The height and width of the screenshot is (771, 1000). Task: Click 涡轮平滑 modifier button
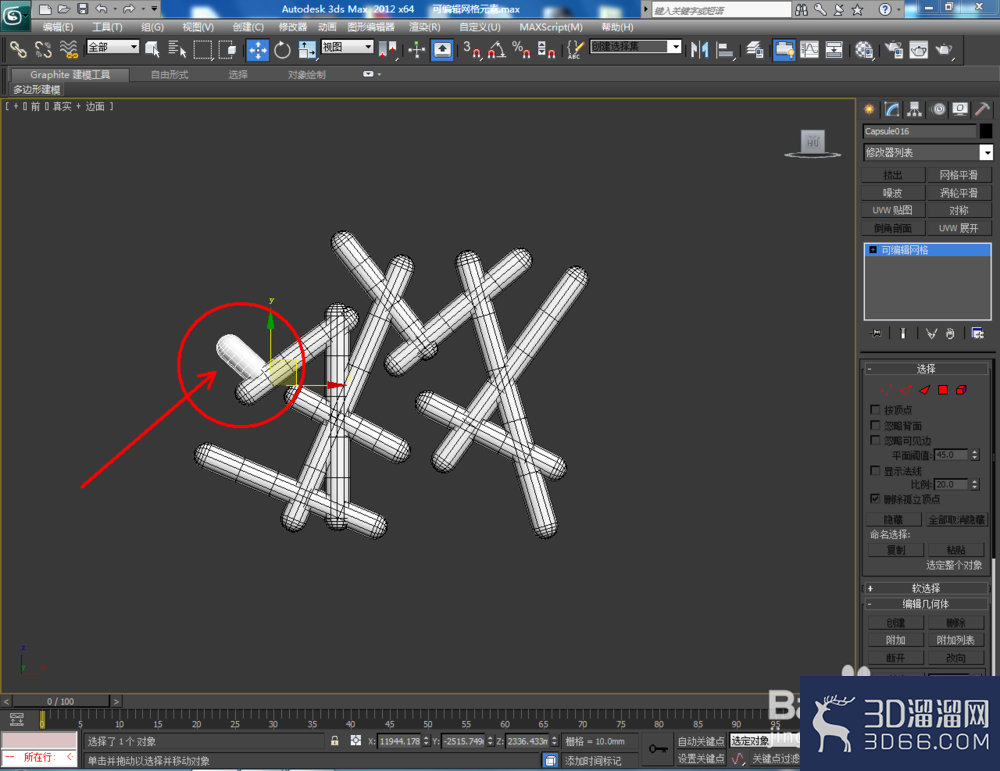click(x=958, y=193)
